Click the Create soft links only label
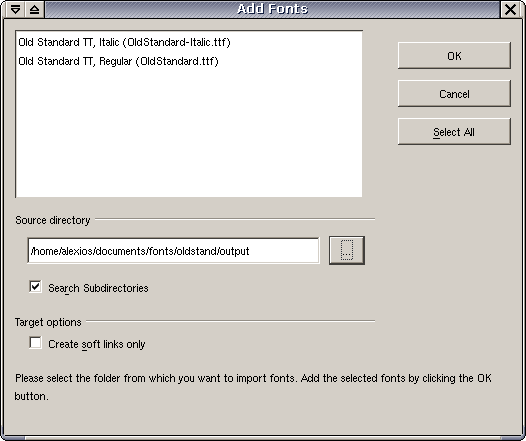Viewport: 526px width, 441px height. [97, 344]
